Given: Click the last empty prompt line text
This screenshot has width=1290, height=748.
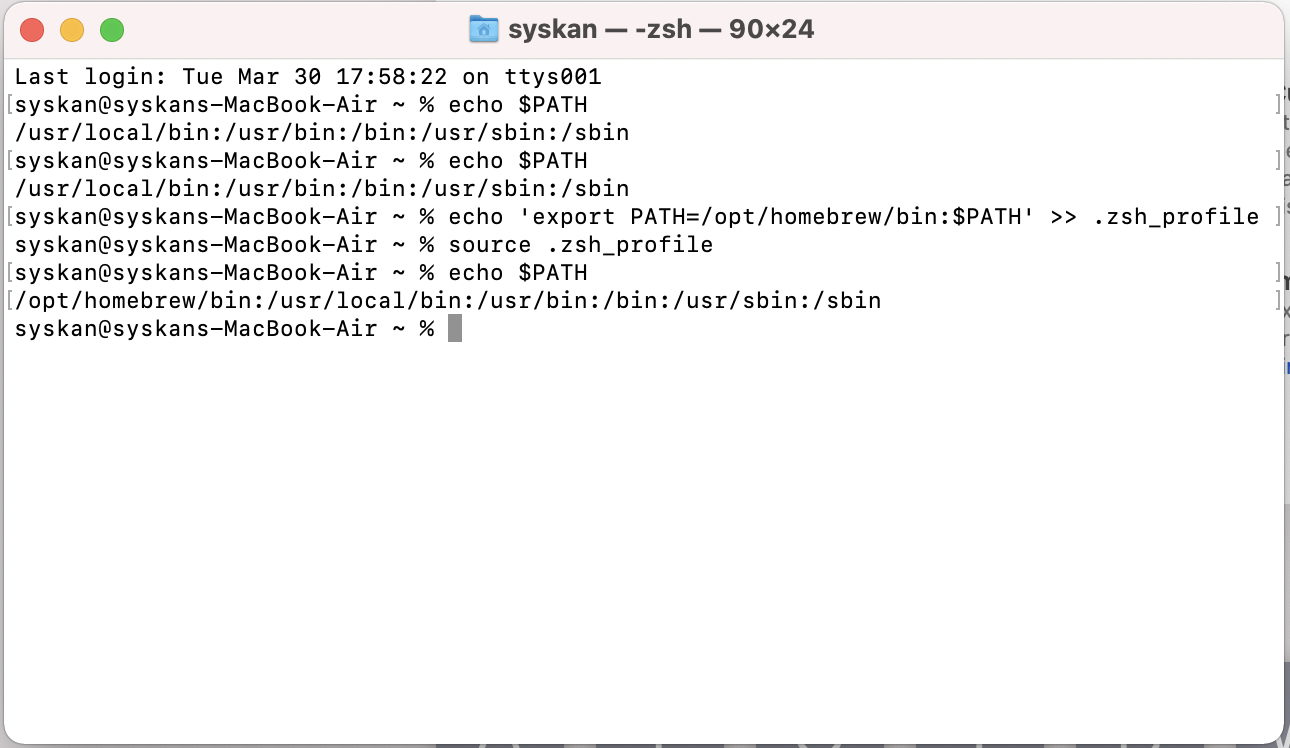Looking at the screenshot, I should click(x=224, y=329).
